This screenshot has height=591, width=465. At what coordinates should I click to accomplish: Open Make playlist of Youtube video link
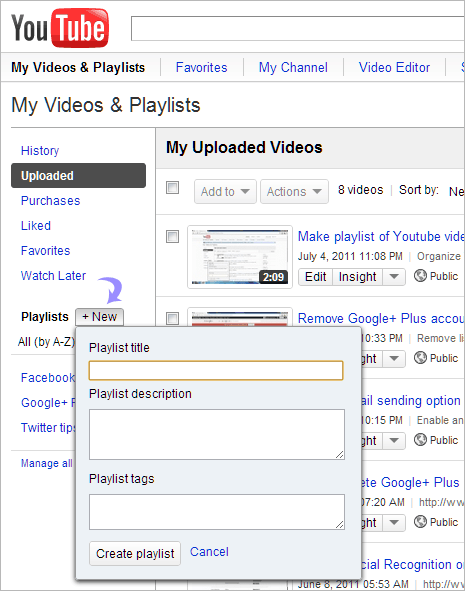coord(381,236)
